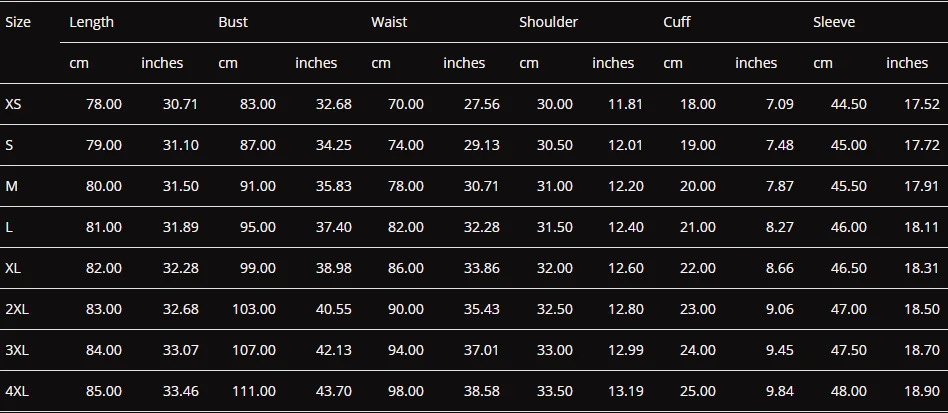Select the Length column header
948x413 pixels.
[x=91, y=22]
